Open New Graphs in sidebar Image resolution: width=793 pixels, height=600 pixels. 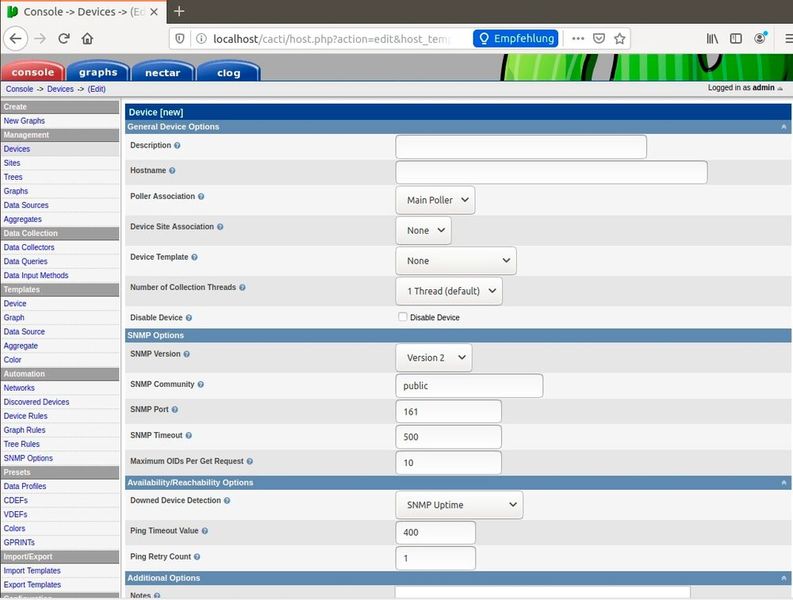point(24,121)
